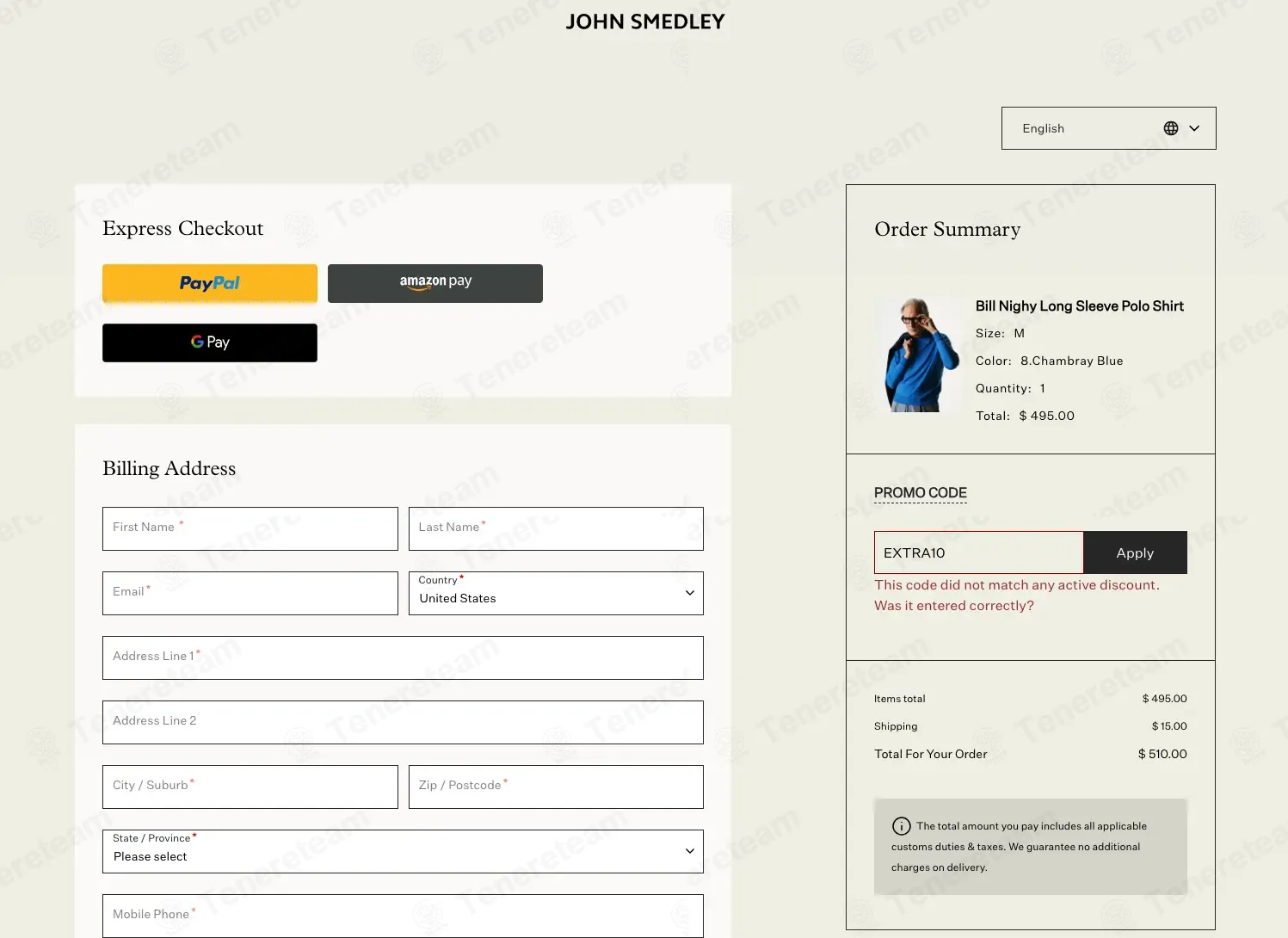Click the globe icon in language selector

[x=1171, y=128]
